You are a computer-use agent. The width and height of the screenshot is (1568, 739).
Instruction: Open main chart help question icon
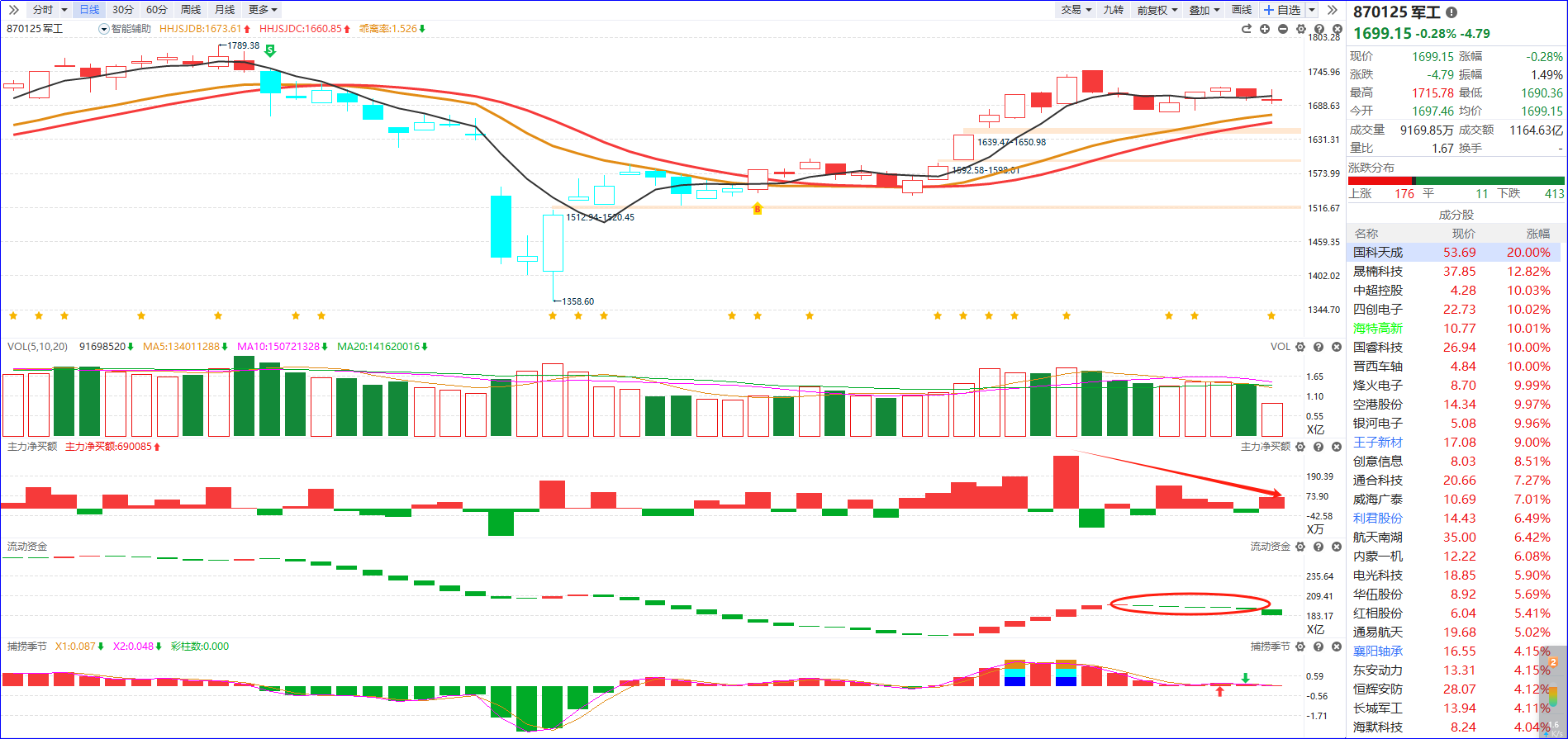coord(1319,29)
